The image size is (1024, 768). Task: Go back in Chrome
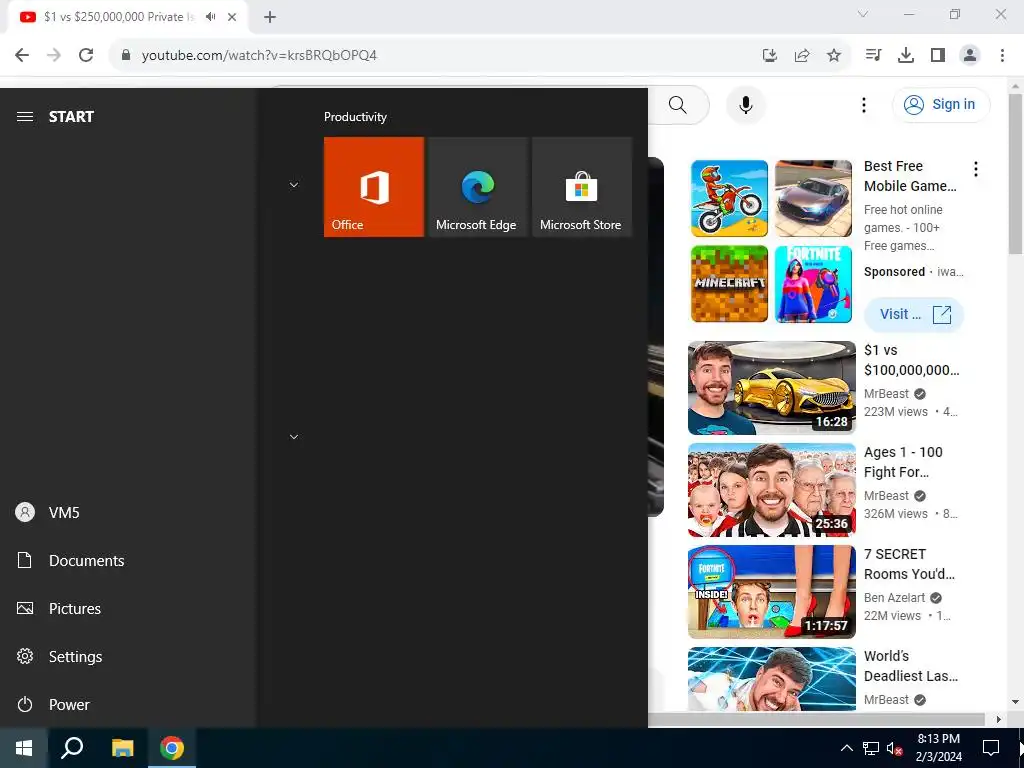click(22, 55)
